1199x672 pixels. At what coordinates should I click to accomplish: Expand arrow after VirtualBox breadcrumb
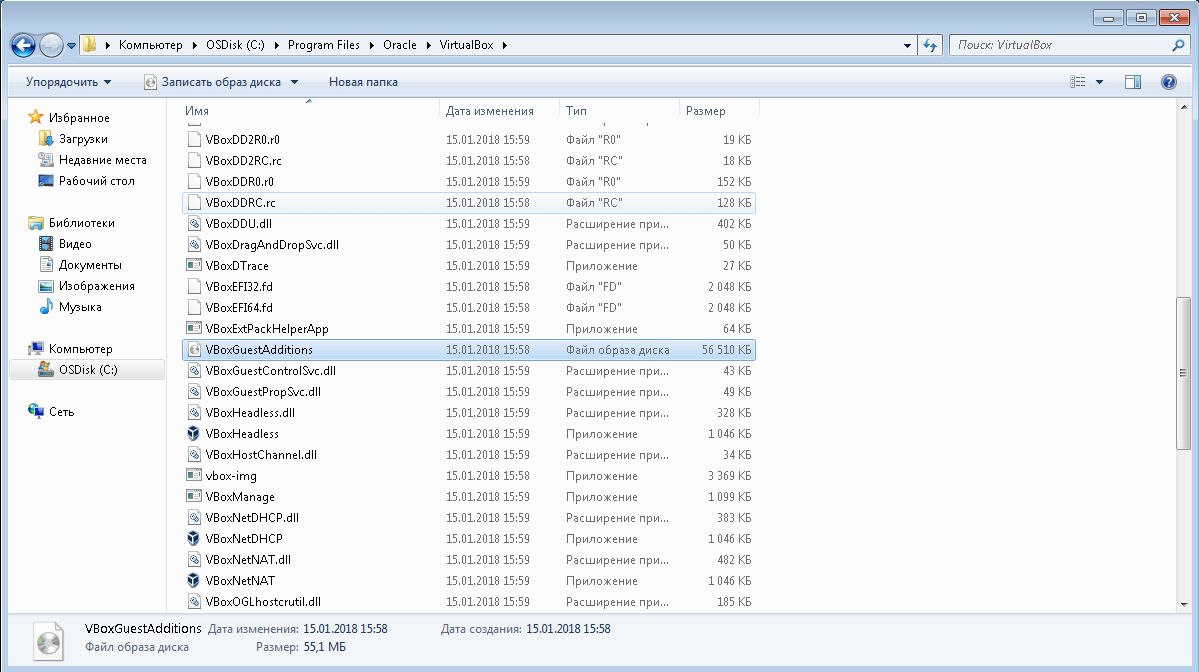pyautogui.click(x=505, y=45)
